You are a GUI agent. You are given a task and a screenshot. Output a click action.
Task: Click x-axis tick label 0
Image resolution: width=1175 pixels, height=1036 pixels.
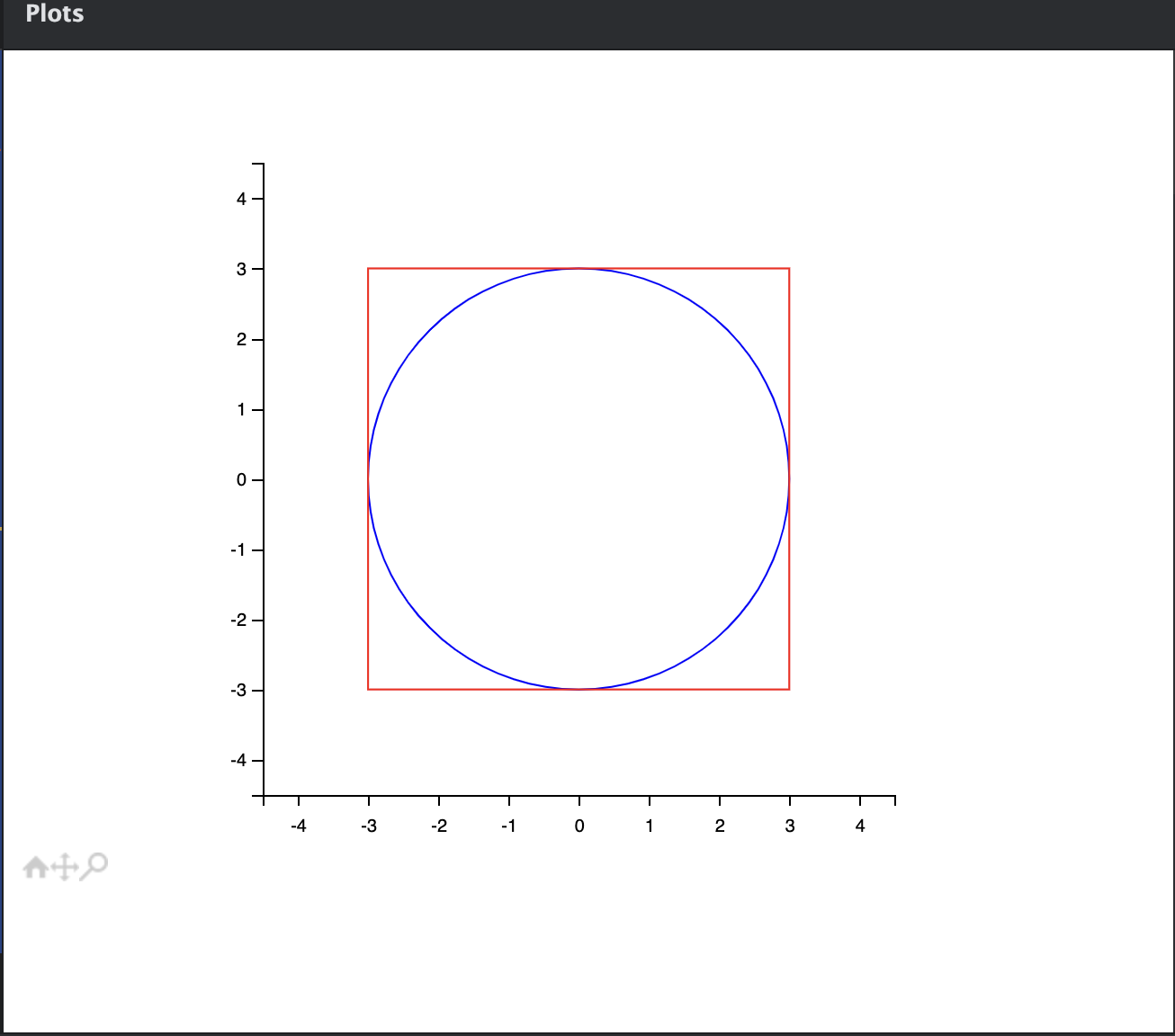pyautogui.click(x=579, y=826)
